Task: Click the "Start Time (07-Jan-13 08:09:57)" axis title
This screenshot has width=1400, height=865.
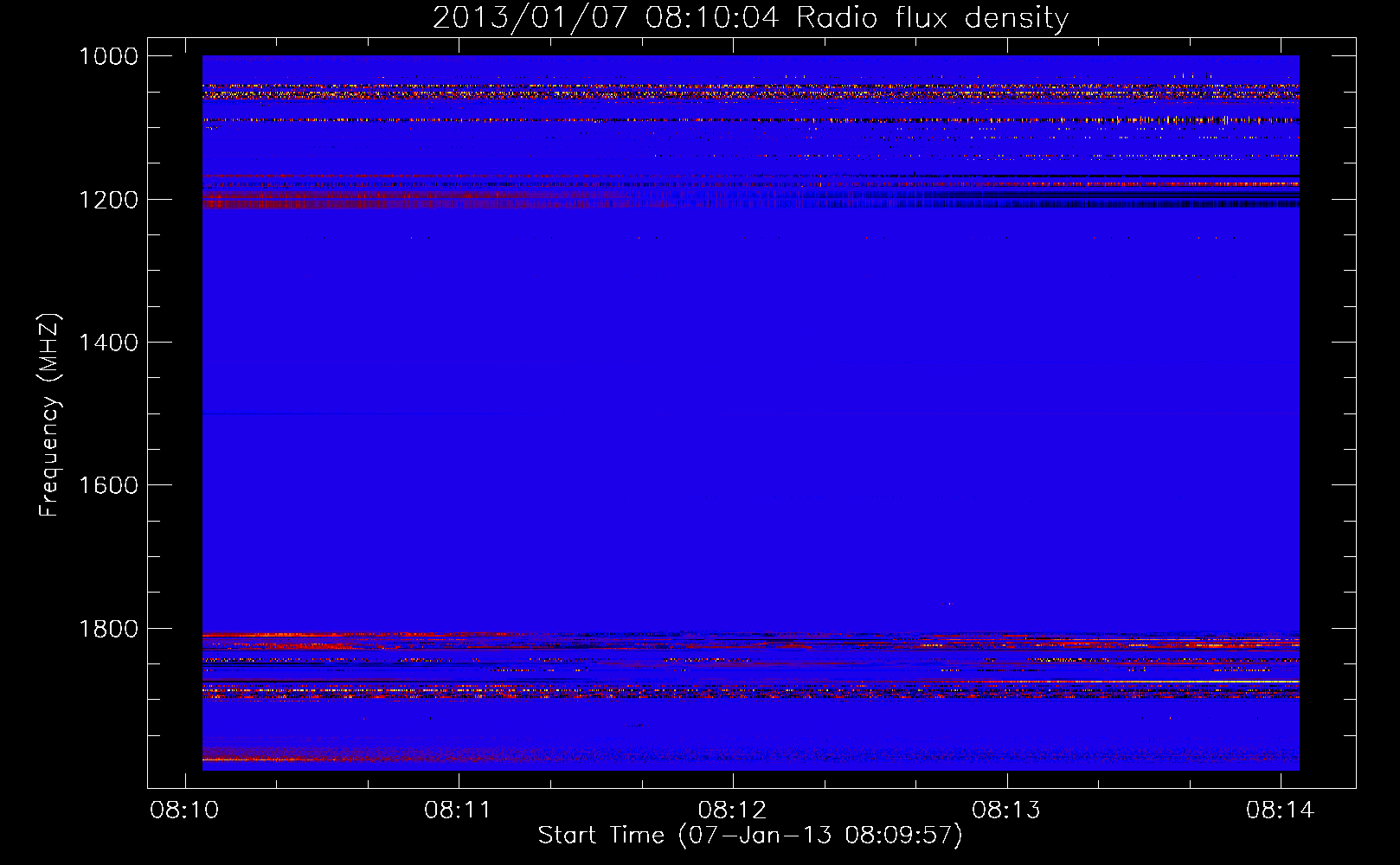Action: coord(750,836)
